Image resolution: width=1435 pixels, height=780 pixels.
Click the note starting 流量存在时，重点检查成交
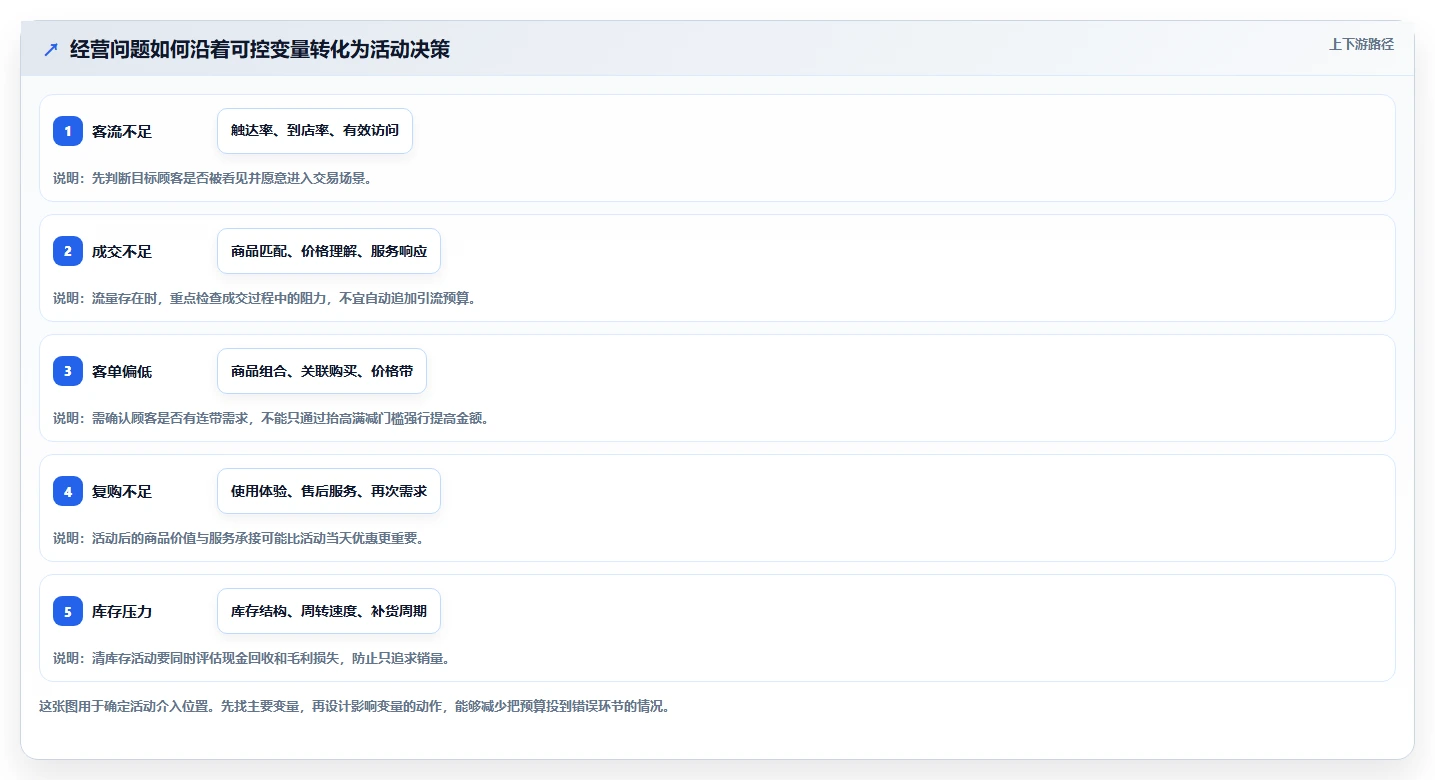pos(264,298)
